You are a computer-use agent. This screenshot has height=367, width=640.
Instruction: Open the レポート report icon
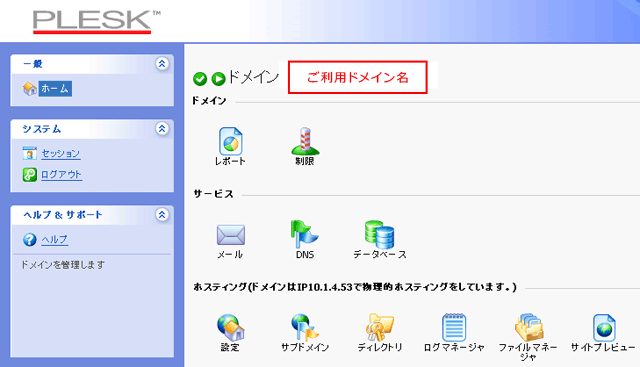[231, 141]
